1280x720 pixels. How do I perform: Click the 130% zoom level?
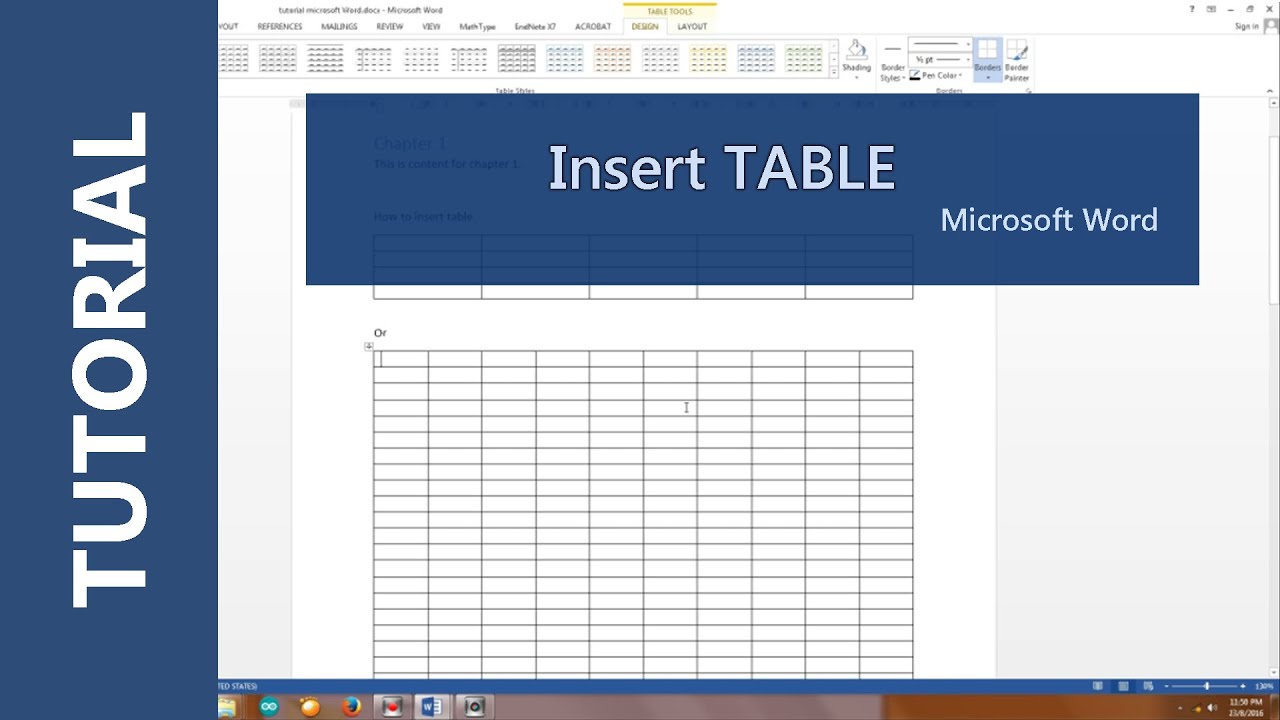1265,686
